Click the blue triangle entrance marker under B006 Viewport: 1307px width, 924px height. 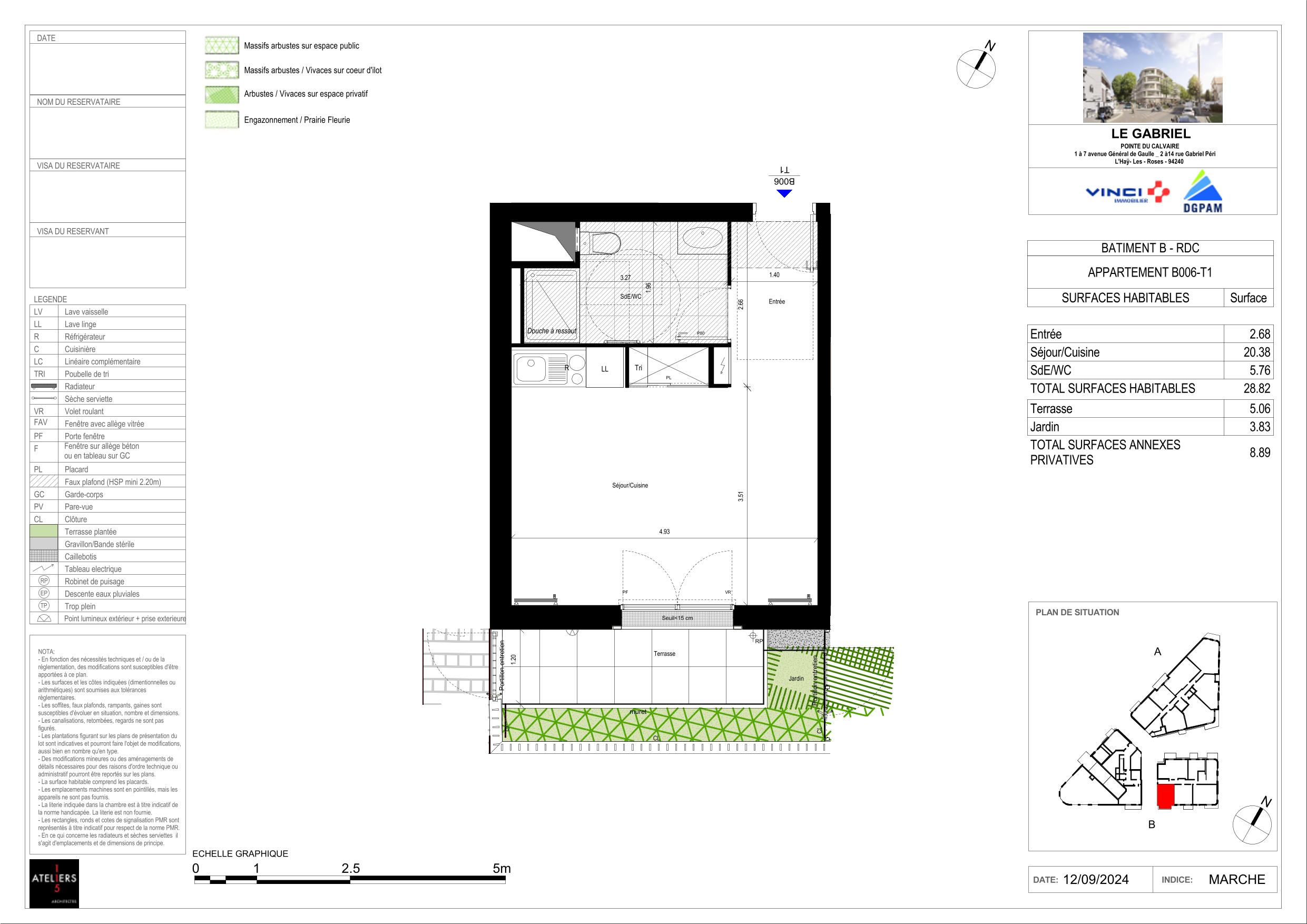click(784, 193)
